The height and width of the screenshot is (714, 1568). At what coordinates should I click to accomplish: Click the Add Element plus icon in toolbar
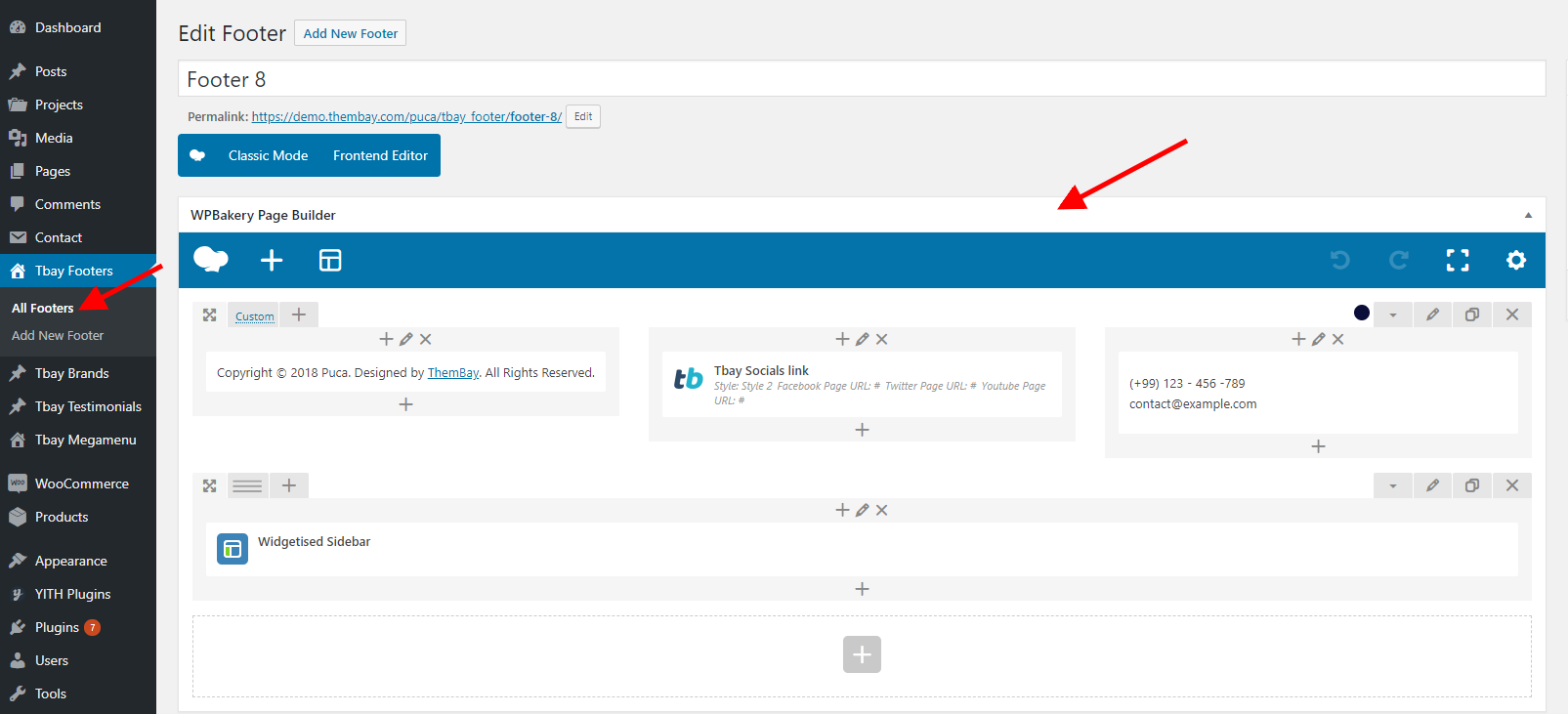272,260
